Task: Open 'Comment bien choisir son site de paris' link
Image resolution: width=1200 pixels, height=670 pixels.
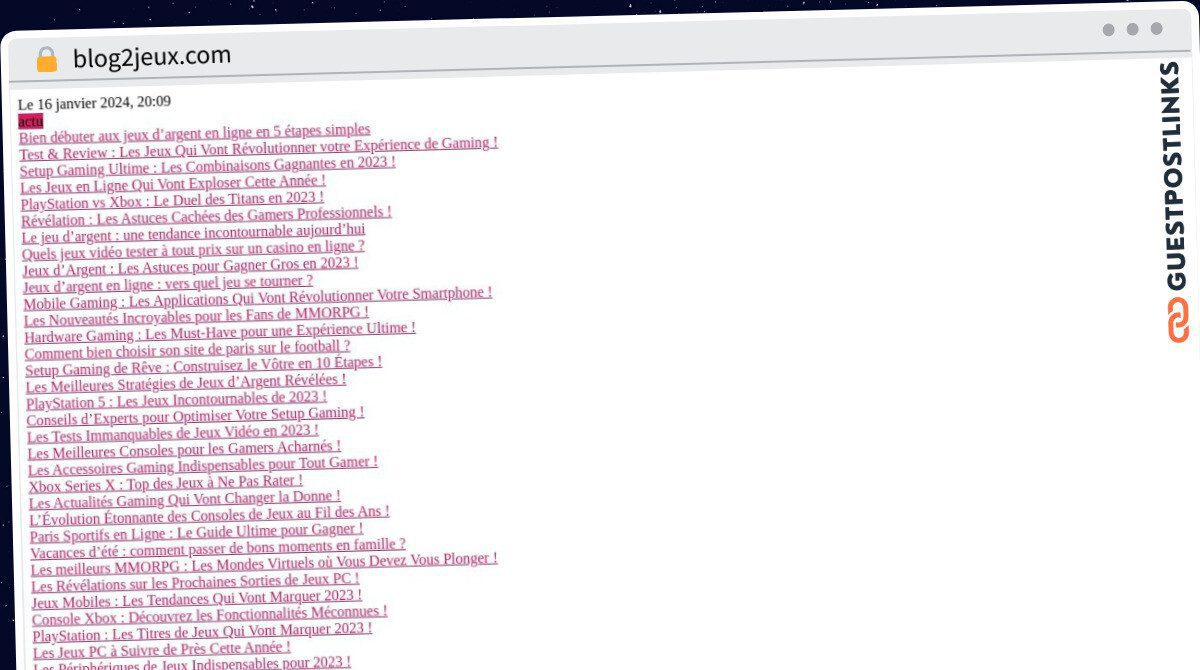Action: pyautogui.click(x=188, y=350)
